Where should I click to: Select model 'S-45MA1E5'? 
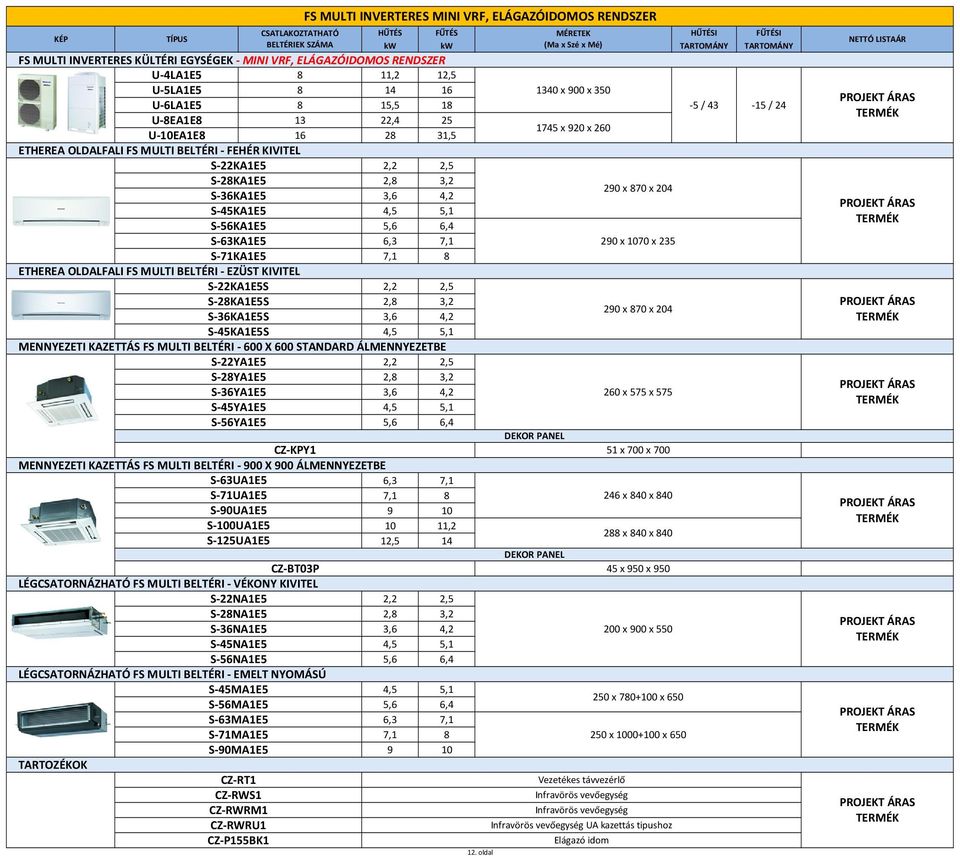pyautogui.click(x=238, y=689)
